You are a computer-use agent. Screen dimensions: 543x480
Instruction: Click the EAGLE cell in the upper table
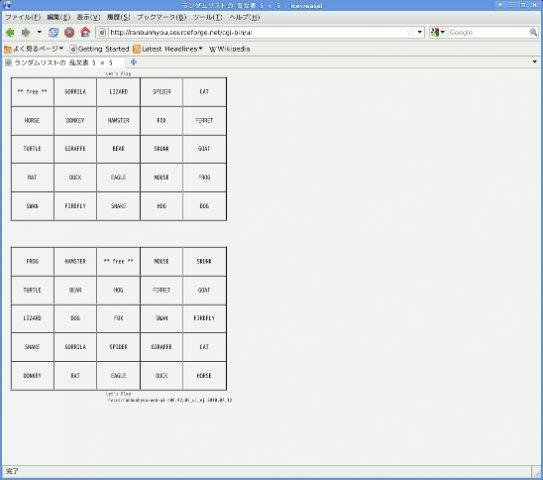coord(118,178)
